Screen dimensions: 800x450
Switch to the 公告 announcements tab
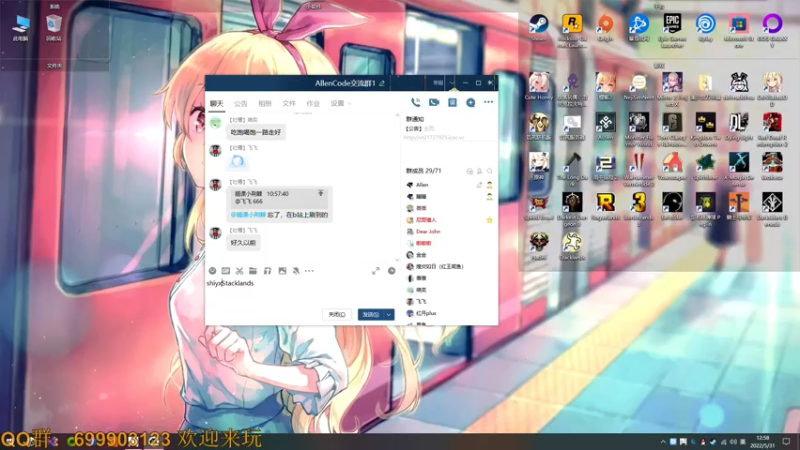pyautogui.click(x=240, y=103)
